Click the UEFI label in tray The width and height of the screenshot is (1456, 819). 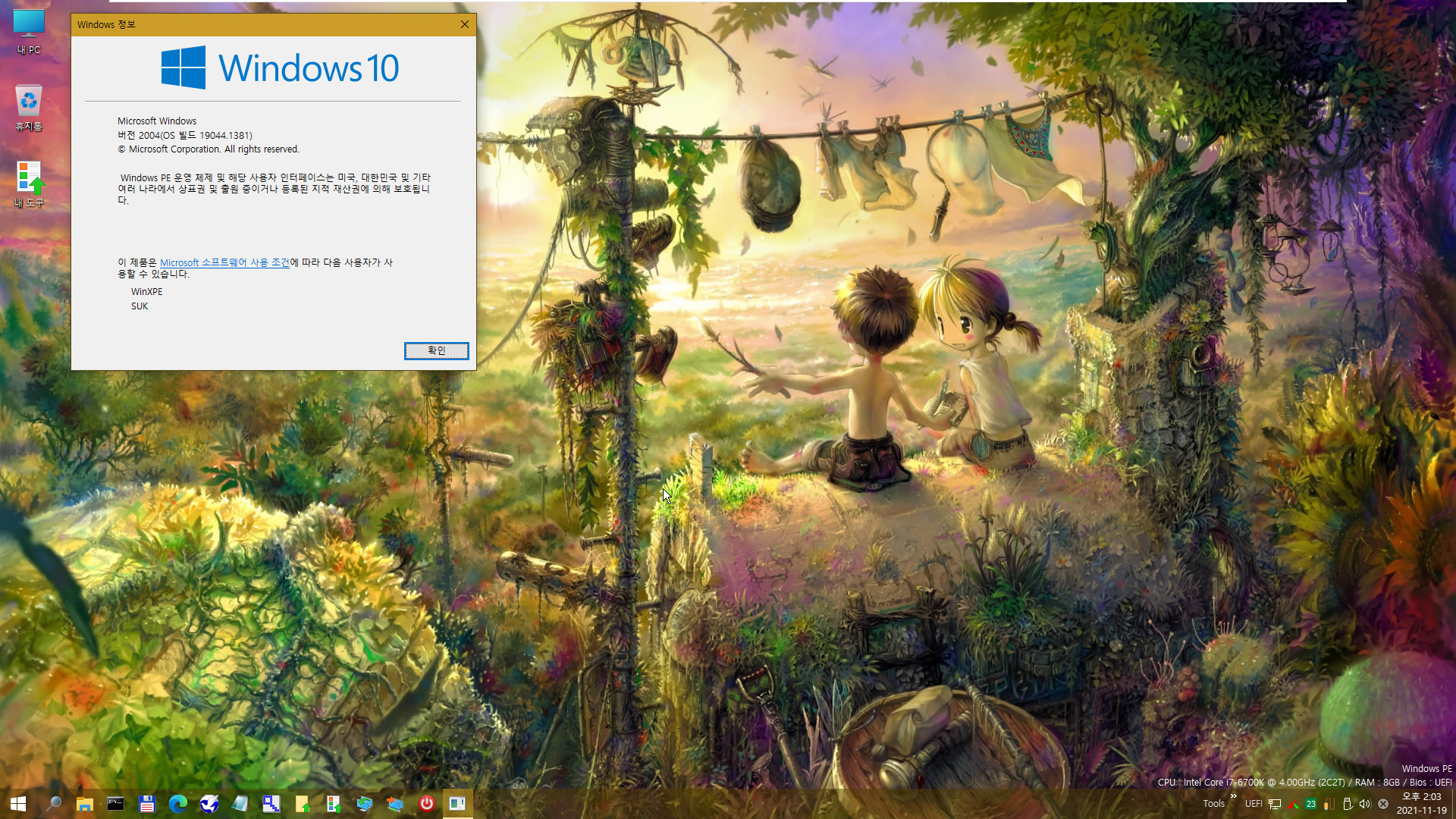(1254, 804)
